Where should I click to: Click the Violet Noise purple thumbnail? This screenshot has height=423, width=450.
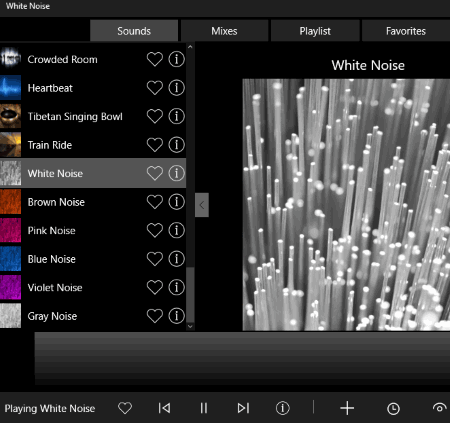pyautogui.click(x=10, y=287)
